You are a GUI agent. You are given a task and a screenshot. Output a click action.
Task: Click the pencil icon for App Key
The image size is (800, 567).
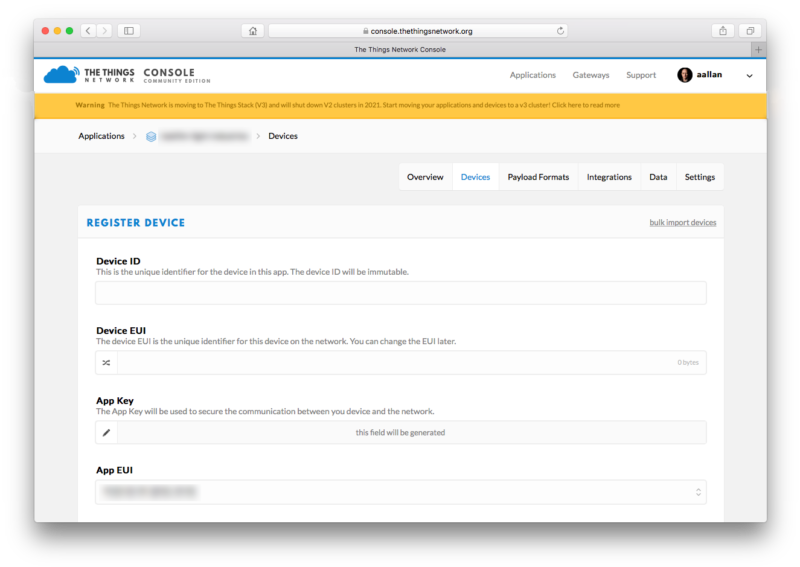click(106, 432)
